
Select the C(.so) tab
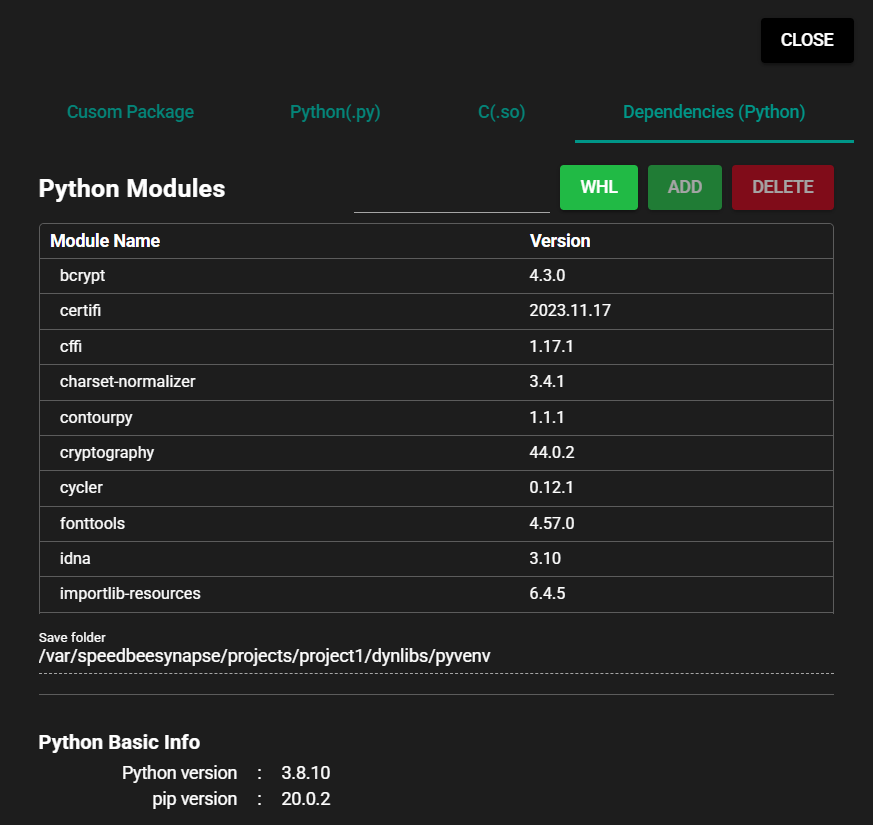(x=501, y=112)
